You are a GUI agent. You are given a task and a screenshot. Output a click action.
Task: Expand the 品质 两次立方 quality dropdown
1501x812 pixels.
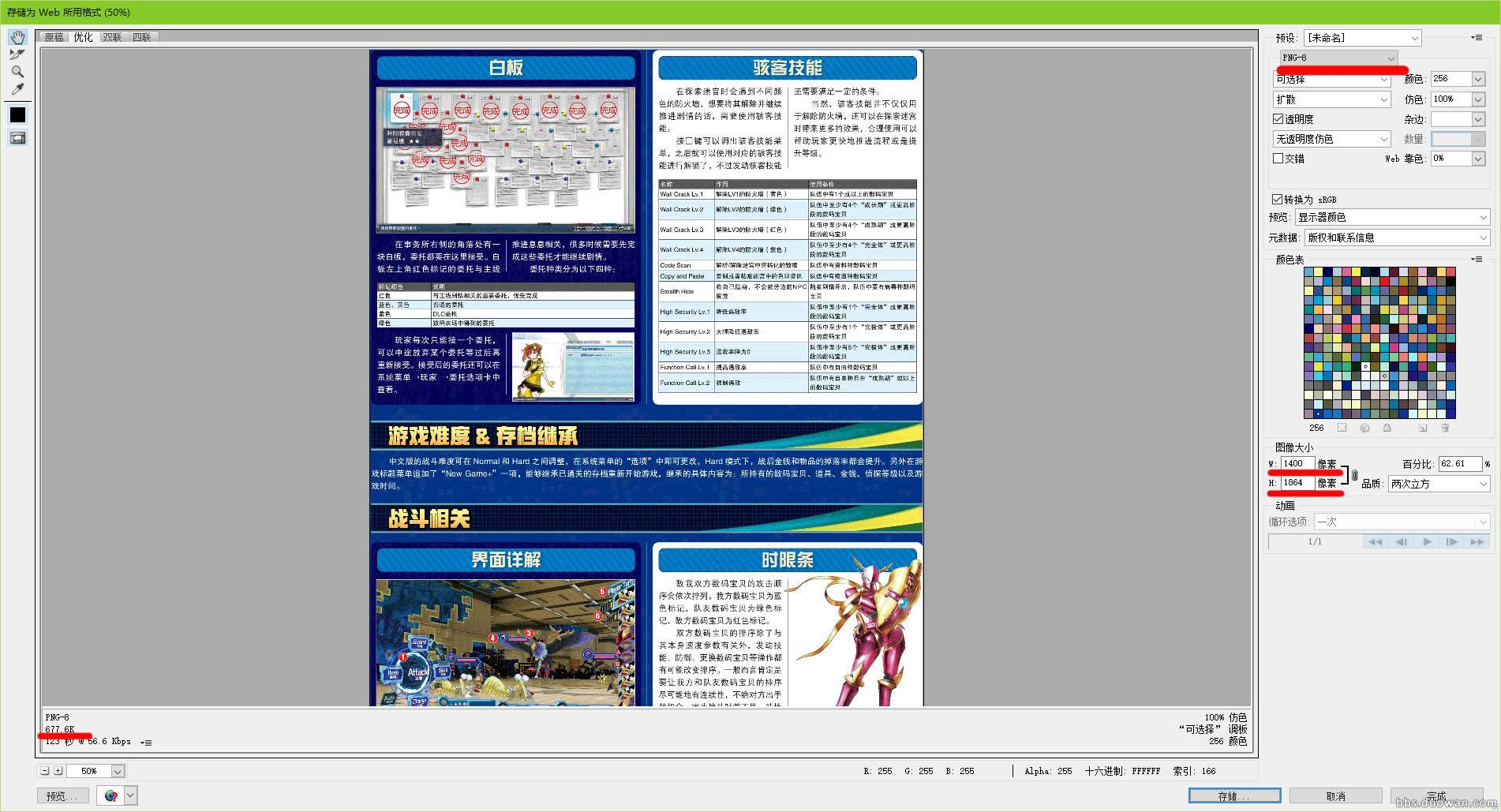point(1439,484)
